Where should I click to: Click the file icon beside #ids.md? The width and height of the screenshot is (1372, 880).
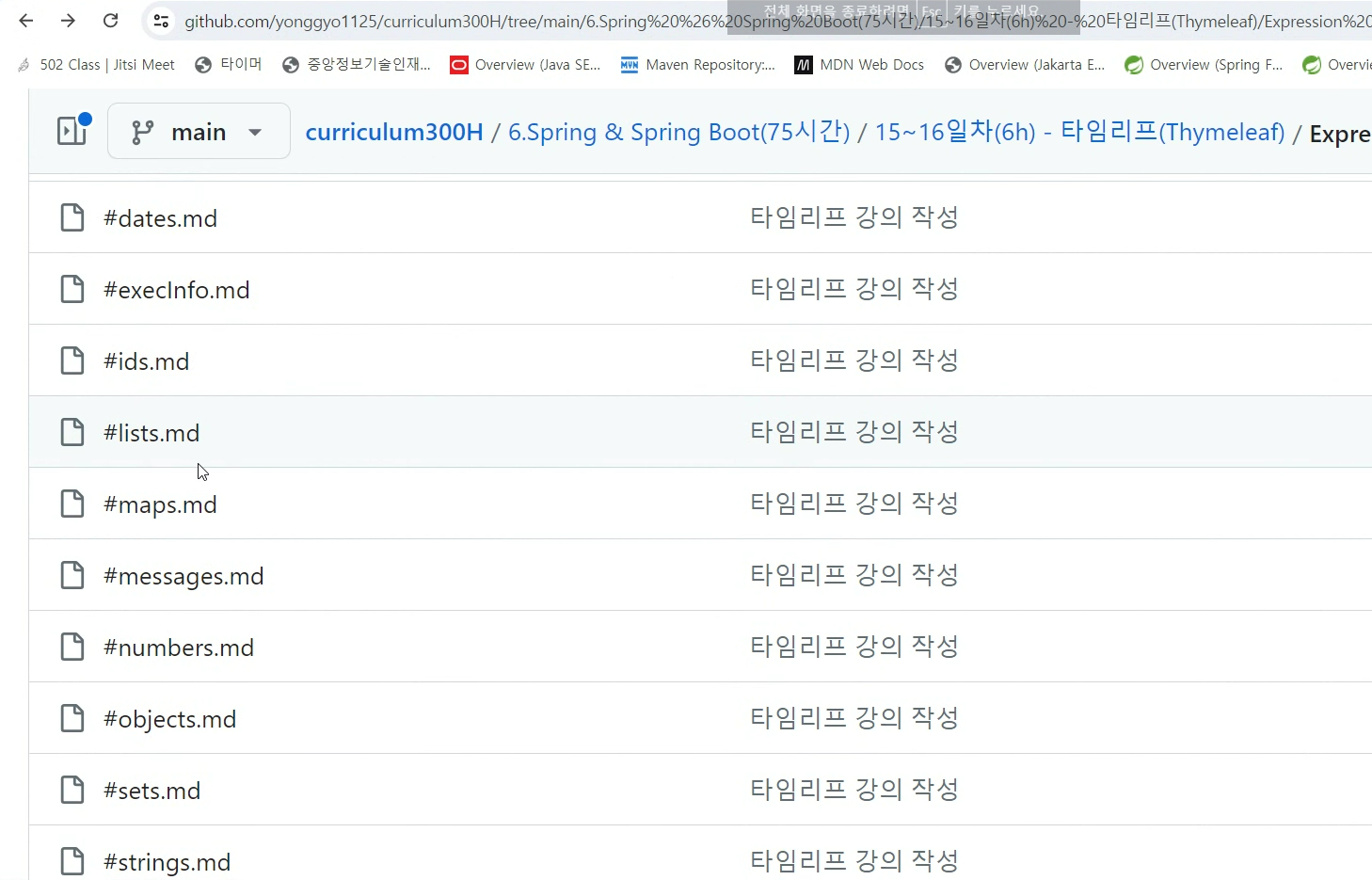pyautogui.click(x=72, y=360)
